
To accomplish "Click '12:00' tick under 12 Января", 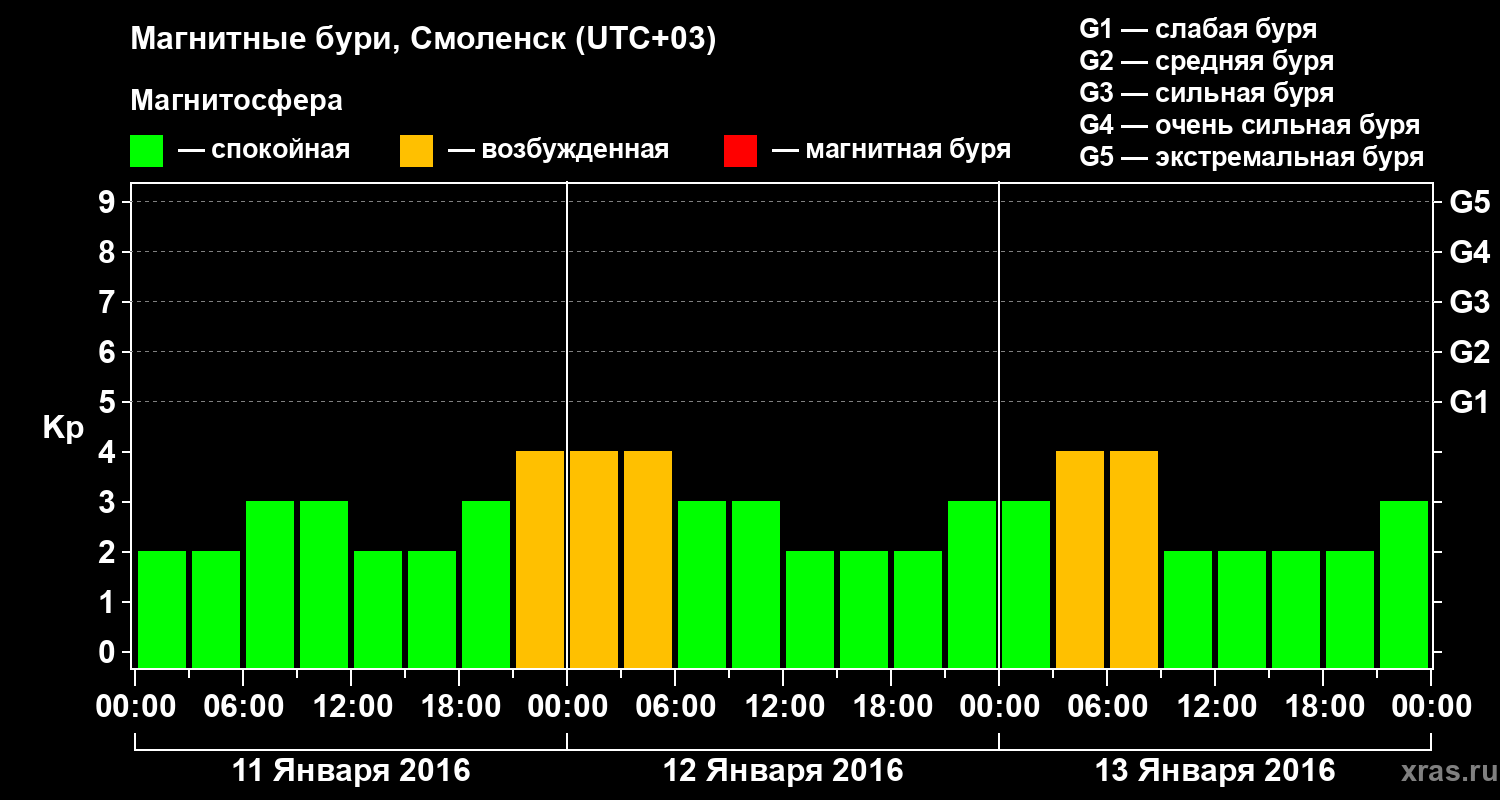I will 784,707.
